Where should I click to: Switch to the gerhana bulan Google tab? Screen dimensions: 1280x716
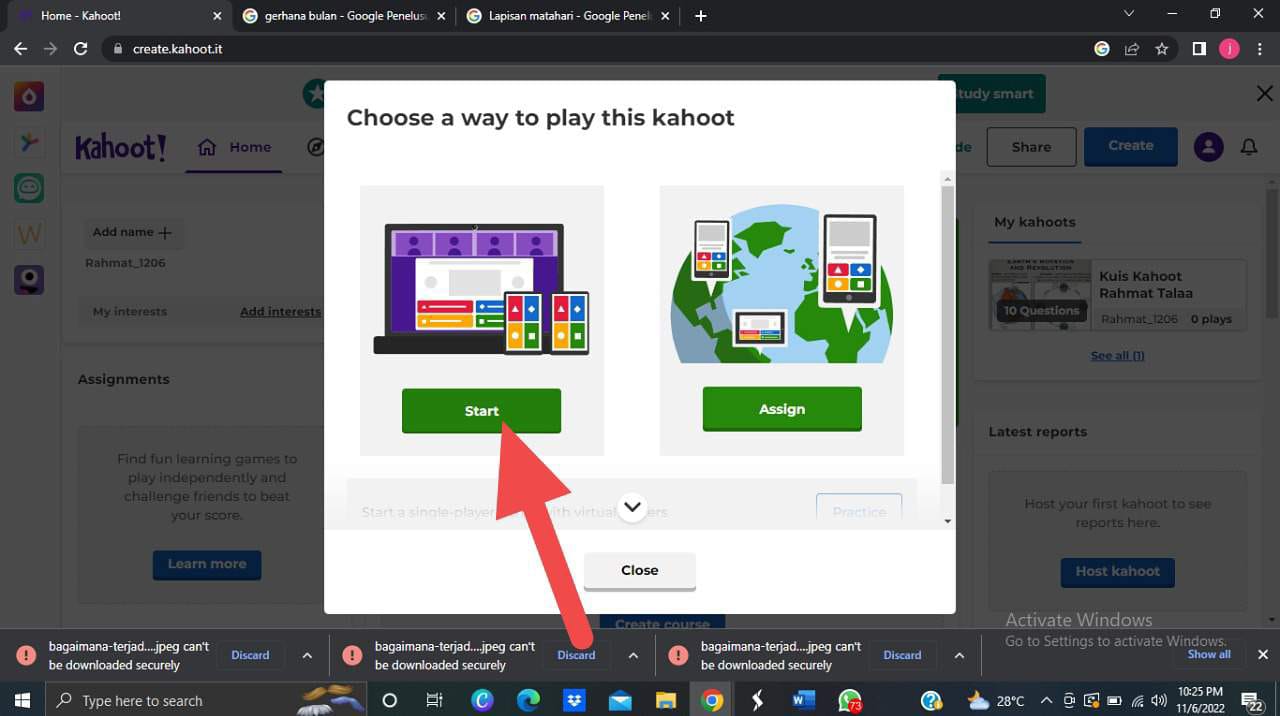point(344,16)
